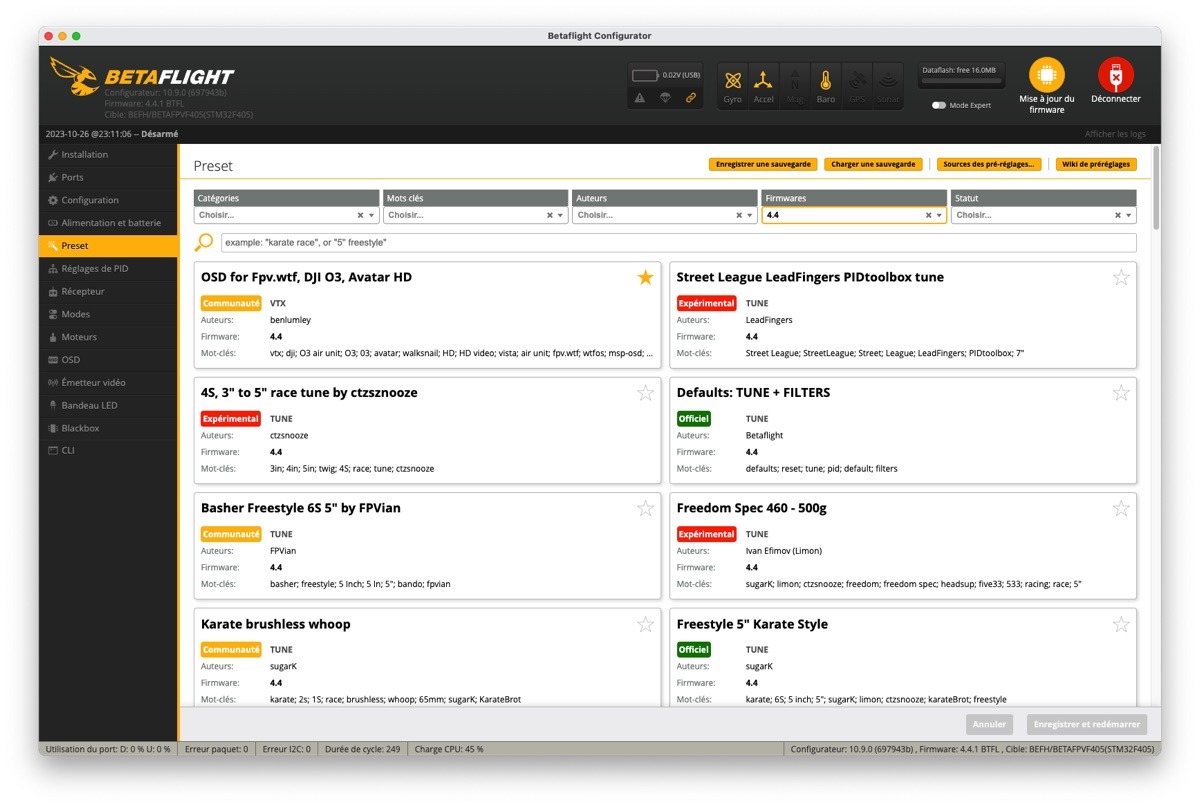Open the CLI tab
The height and width of the screenshot is (807, 1200).
click(x=108, y=450)
